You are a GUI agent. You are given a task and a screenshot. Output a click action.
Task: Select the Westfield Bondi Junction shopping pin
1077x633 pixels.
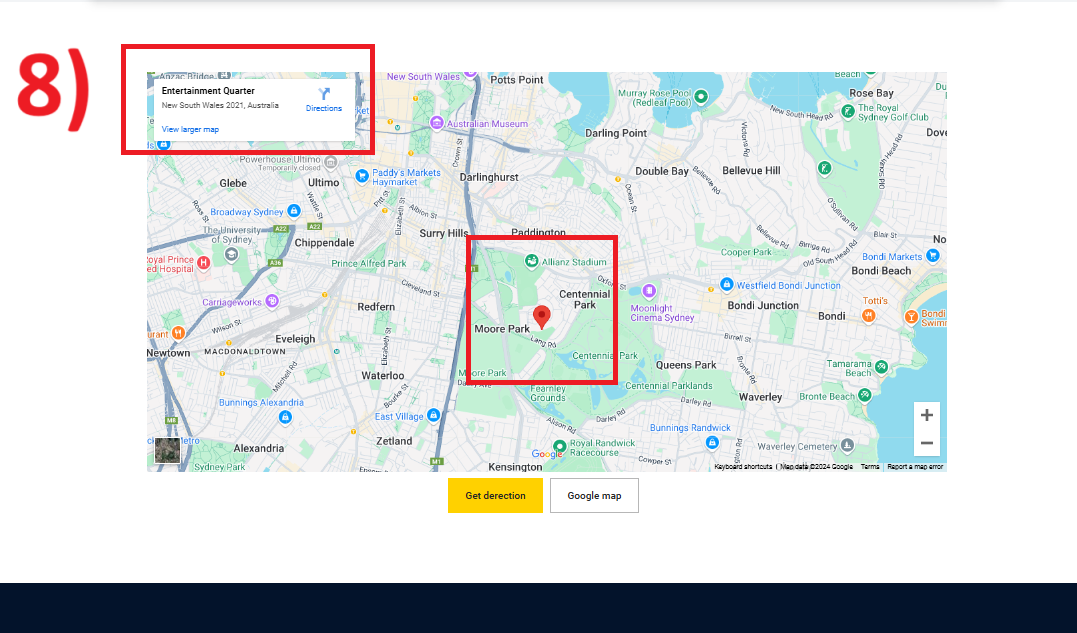[727, 284]
